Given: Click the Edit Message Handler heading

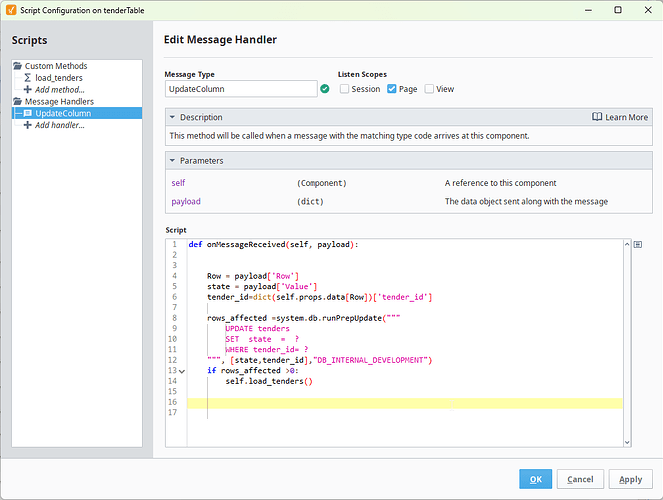Looking at the screenshot, I should tap(220, 39).
